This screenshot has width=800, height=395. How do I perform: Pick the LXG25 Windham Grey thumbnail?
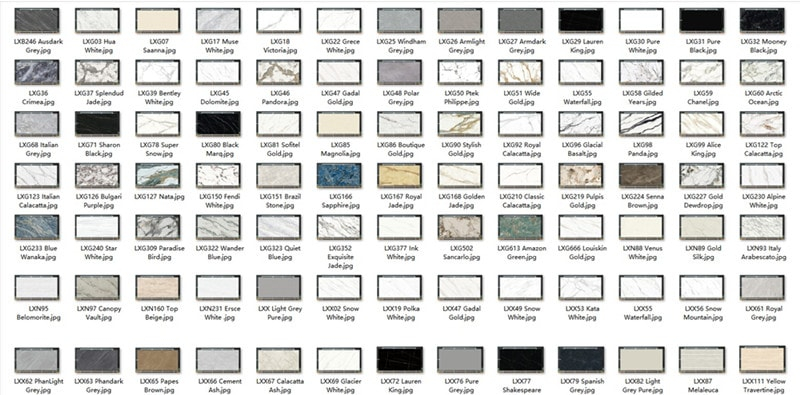pos(399,20)
